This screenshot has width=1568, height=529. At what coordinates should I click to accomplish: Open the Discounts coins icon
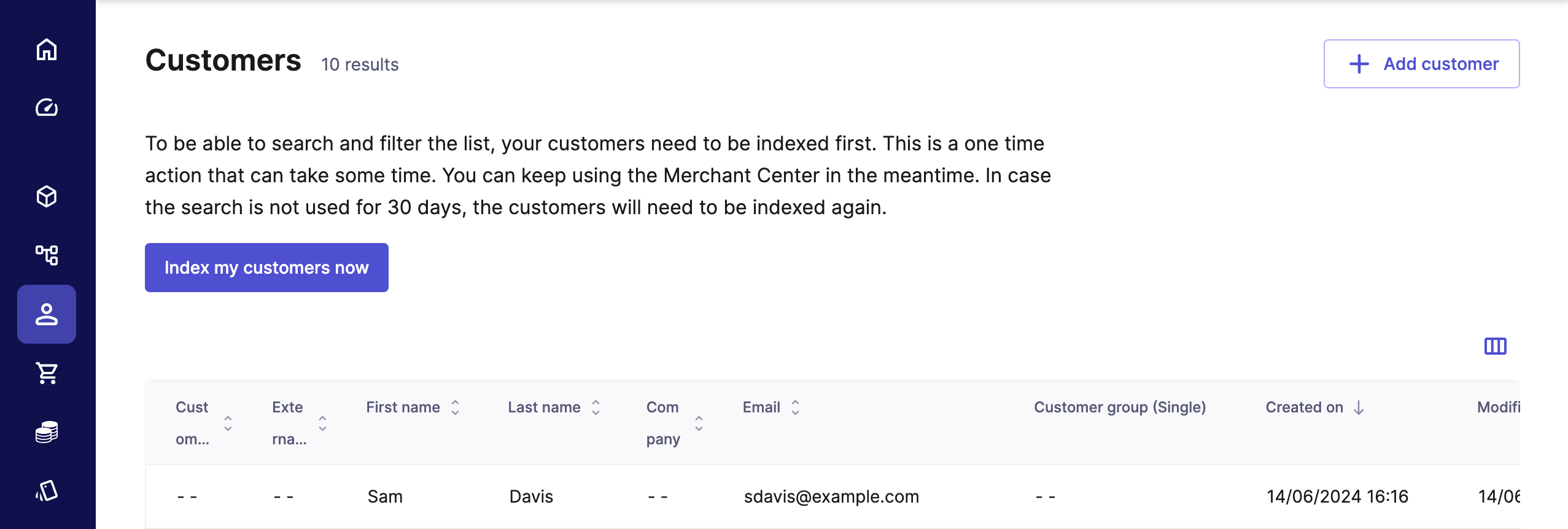click(47, 432)
